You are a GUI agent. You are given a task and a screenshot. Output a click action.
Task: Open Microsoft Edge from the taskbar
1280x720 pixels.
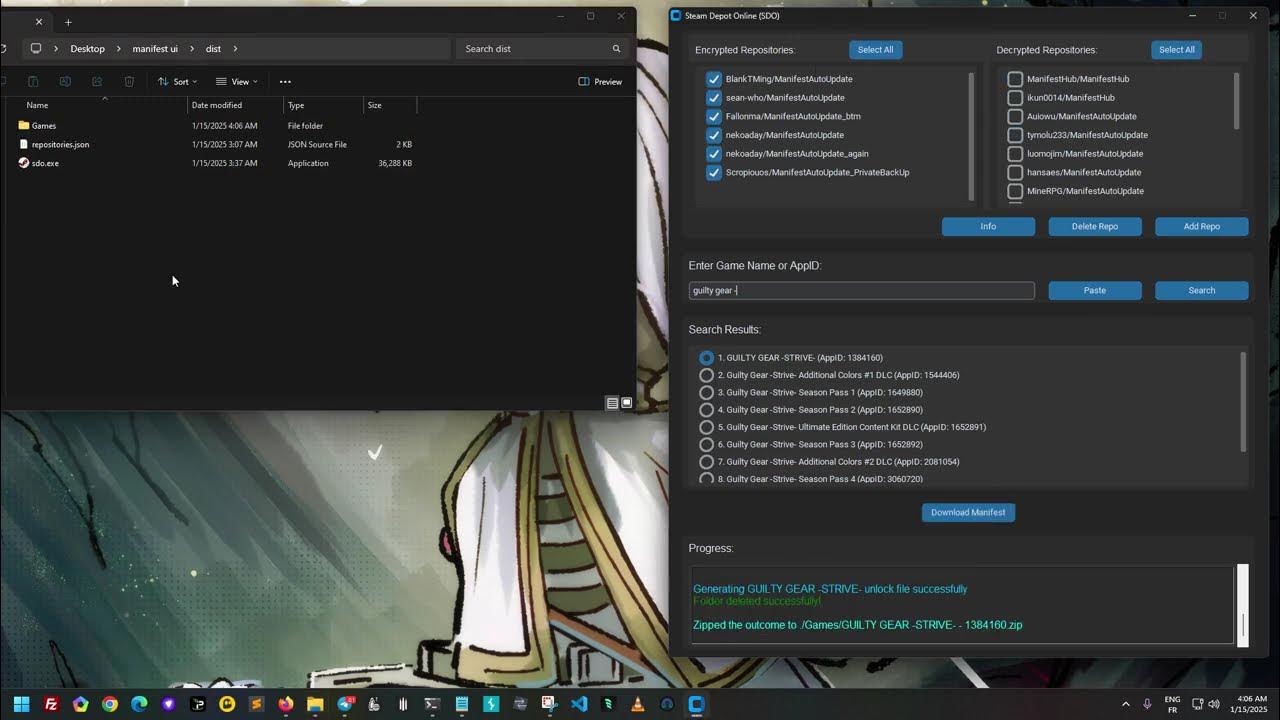139,704
